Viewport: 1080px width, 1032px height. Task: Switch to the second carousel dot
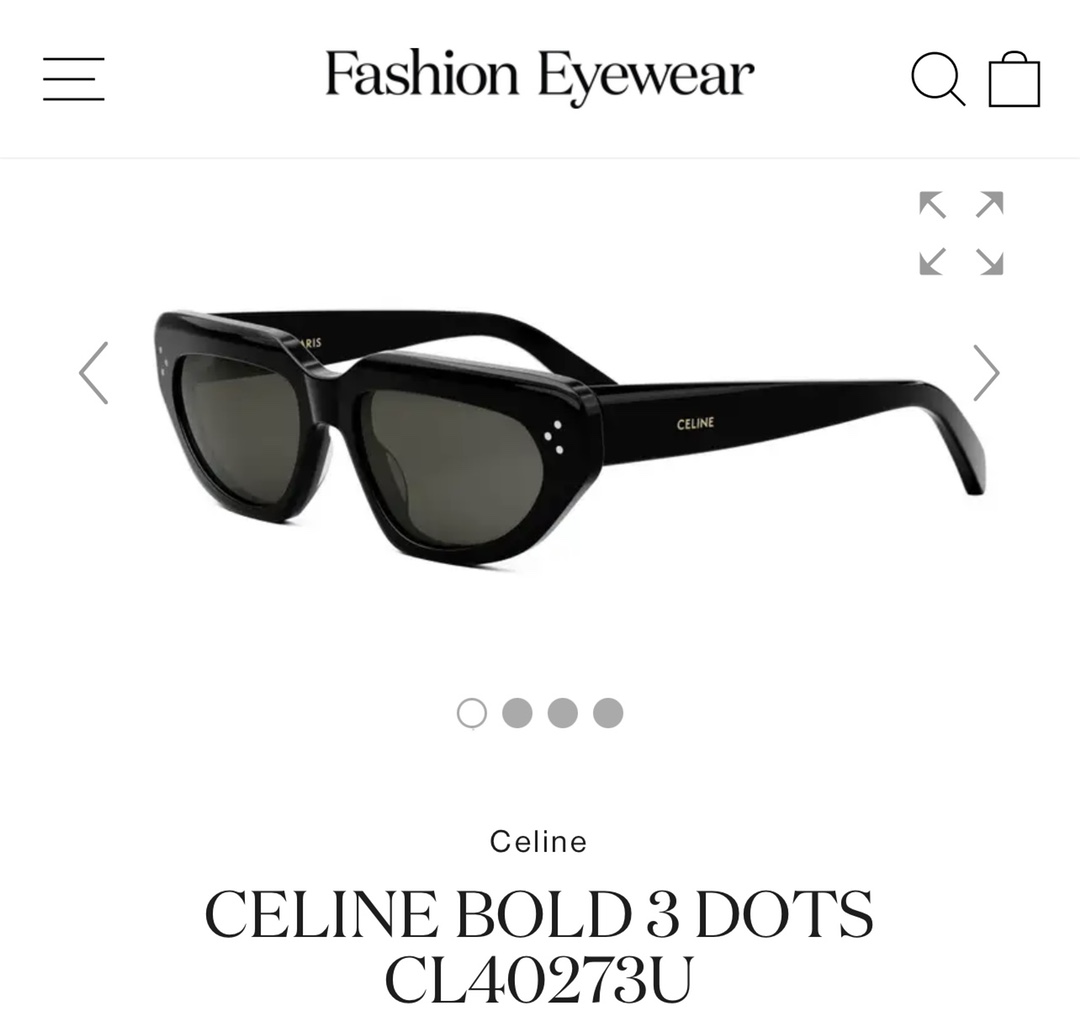(x=517, y=713)
